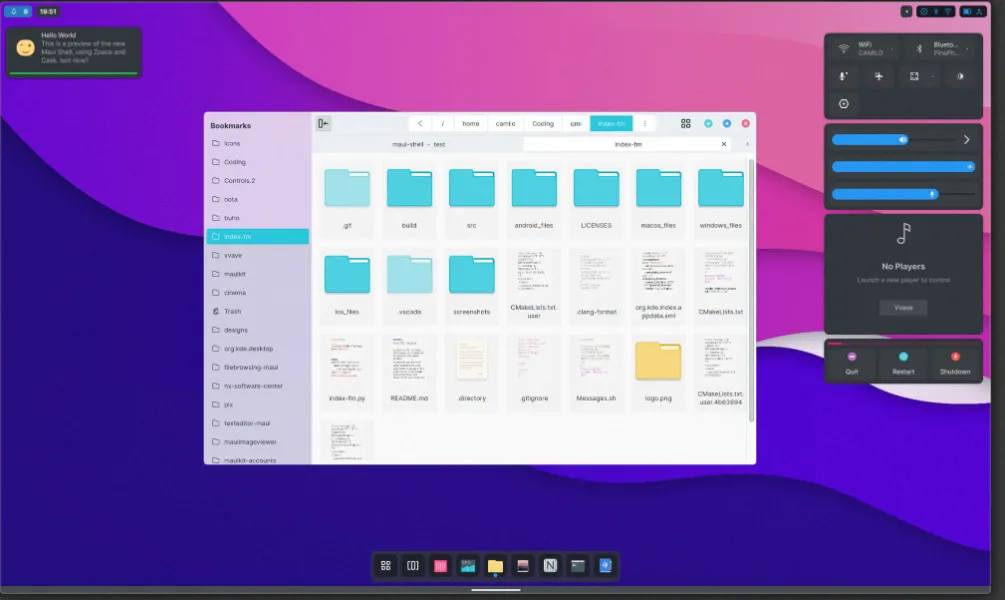Open the nota bookmark
Viewport: 1005px width, 600px height.
click(x=258, y=199)
